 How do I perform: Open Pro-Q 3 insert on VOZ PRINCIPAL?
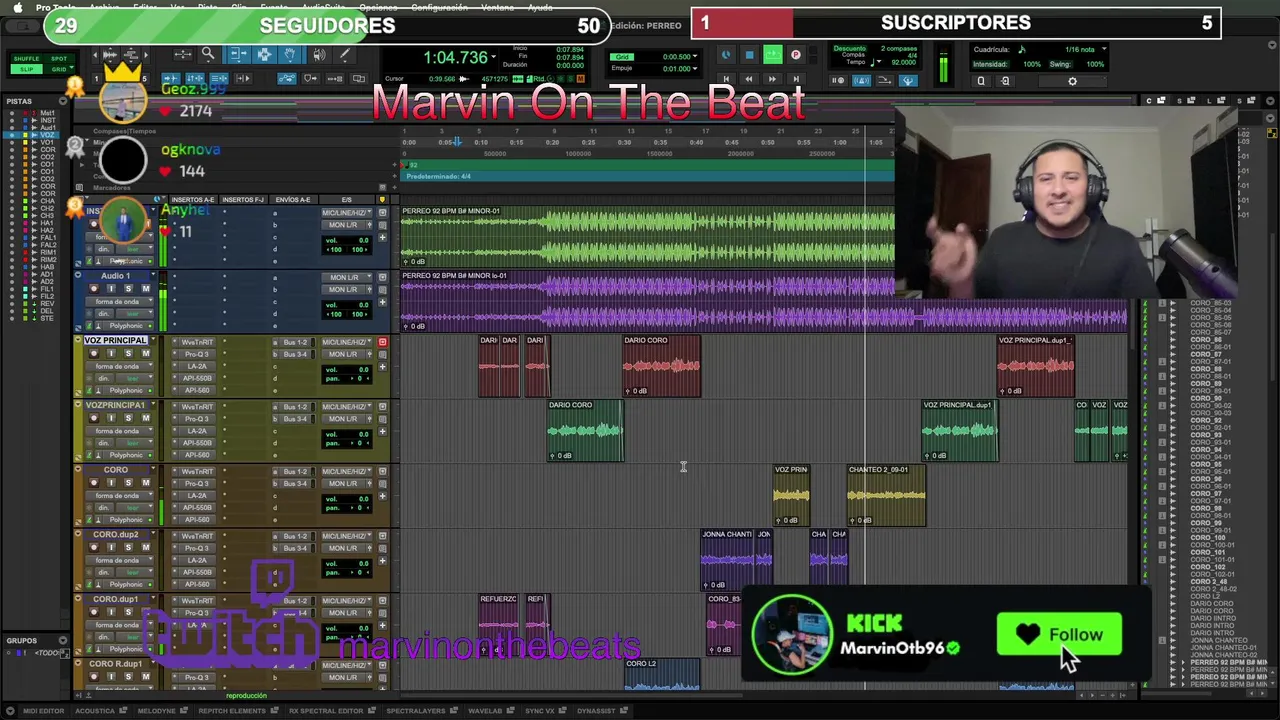196,354
